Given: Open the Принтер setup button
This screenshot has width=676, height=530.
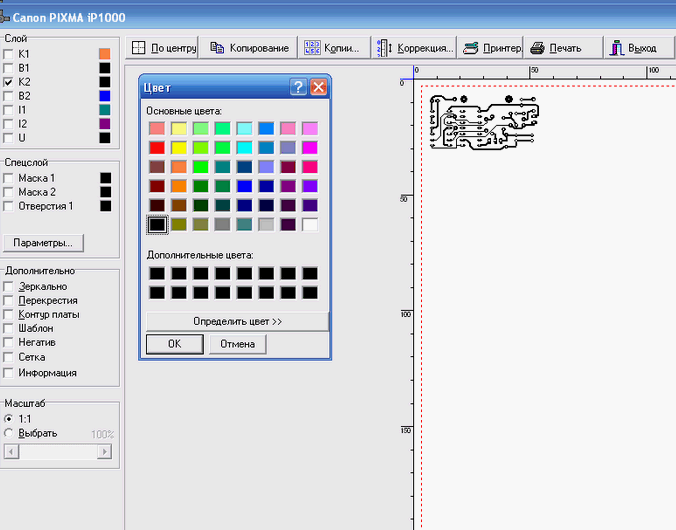Looking at the screenshot, I should coord(490,47).
